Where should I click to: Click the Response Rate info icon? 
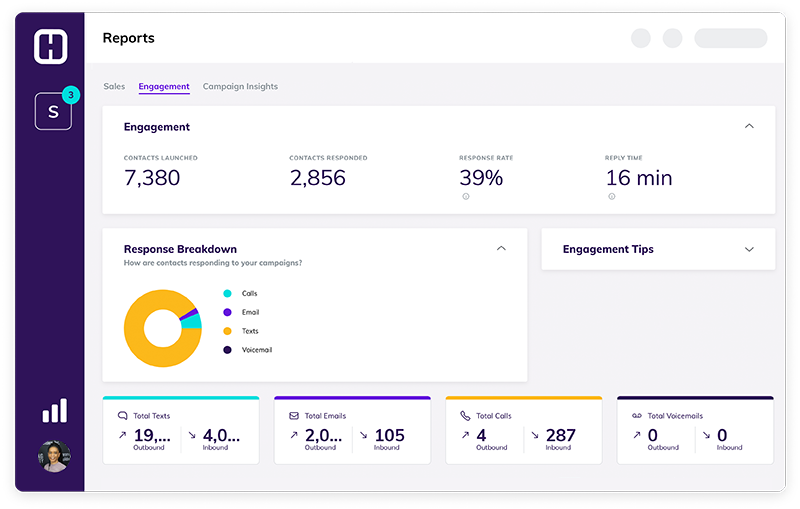tap(465, 196)
